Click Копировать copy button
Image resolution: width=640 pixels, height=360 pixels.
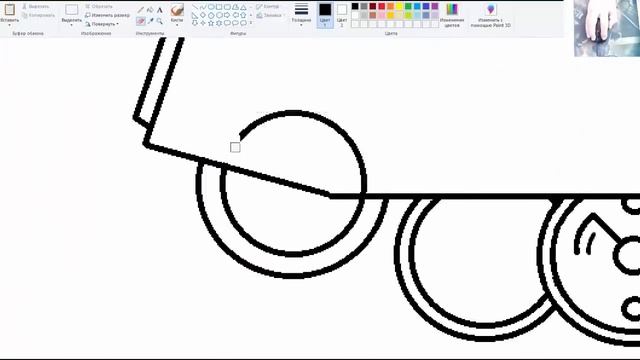pyautogui.click(x=38, y=15)
